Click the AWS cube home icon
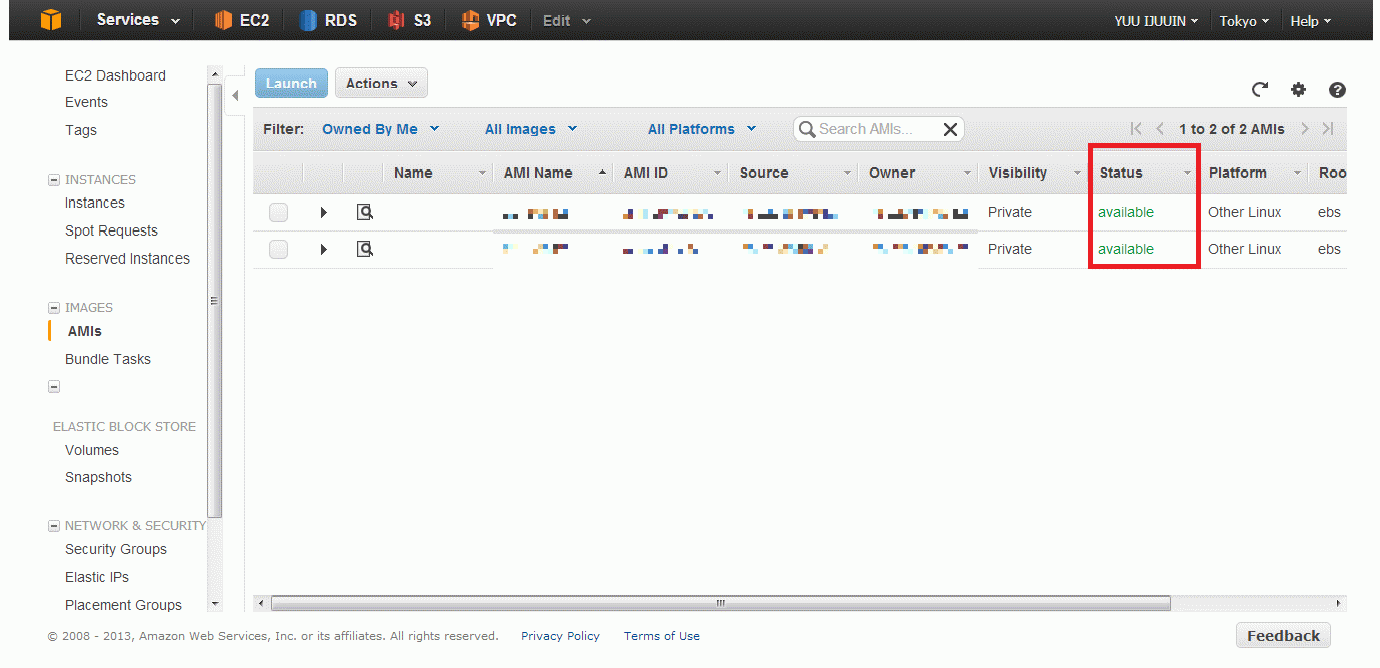1380x668 pixels. (x=51, y=20)
